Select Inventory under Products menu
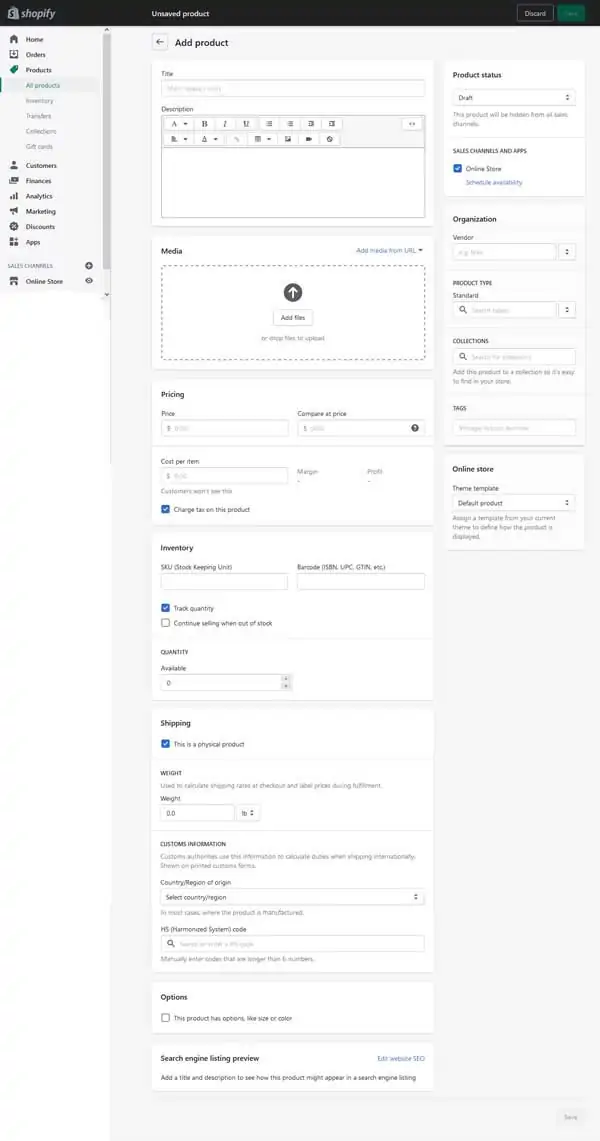 (39, 100)
